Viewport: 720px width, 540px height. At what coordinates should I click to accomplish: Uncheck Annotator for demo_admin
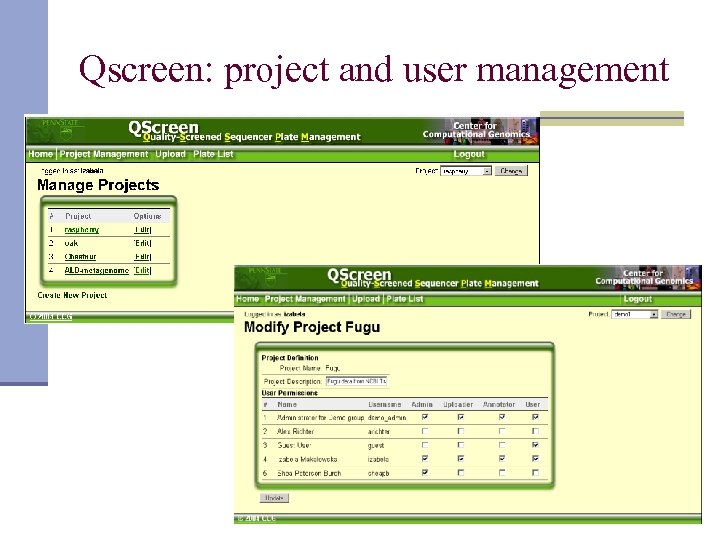[502, 417]
